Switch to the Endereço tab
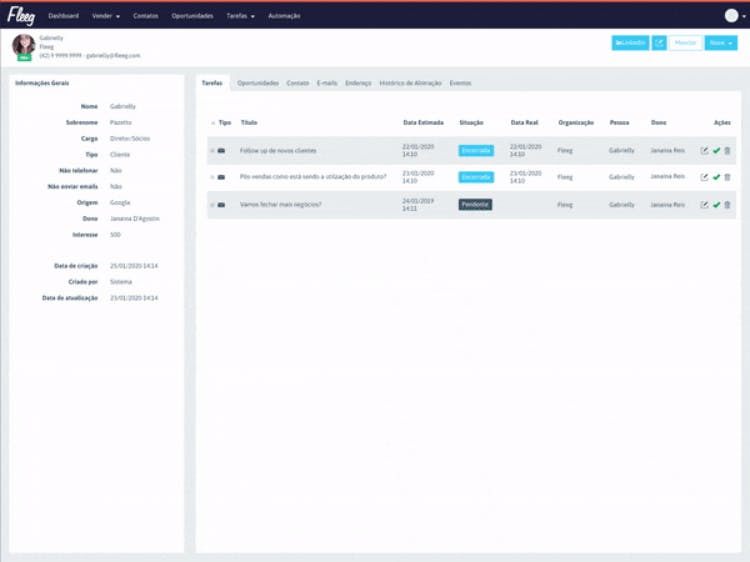750x562 pixels. (x=358, y=83)
